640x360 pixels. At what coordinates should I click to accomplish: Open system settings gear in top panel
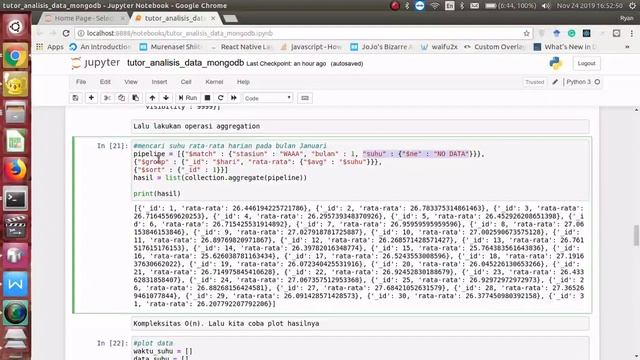pos(633,6)
